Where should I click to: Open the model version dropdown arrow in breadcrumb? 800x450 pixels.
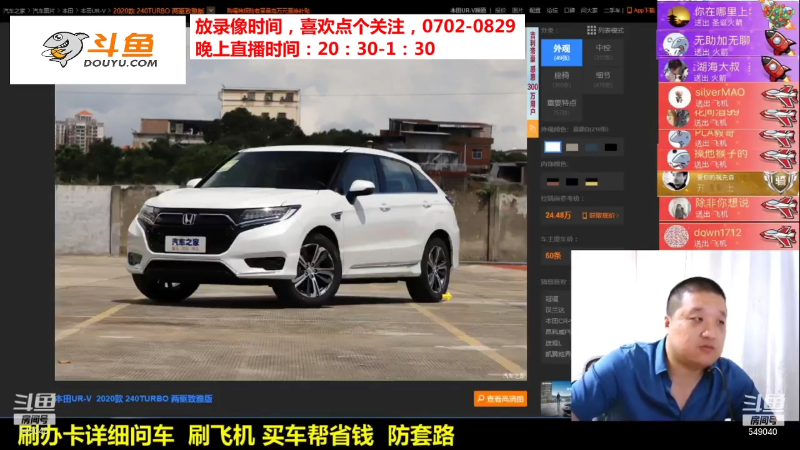coord(211,10)
